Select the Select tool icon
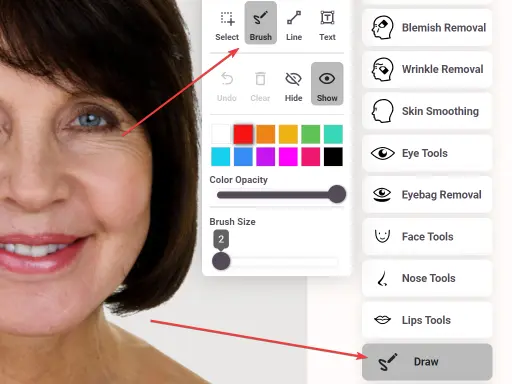 tap(227, 19)
